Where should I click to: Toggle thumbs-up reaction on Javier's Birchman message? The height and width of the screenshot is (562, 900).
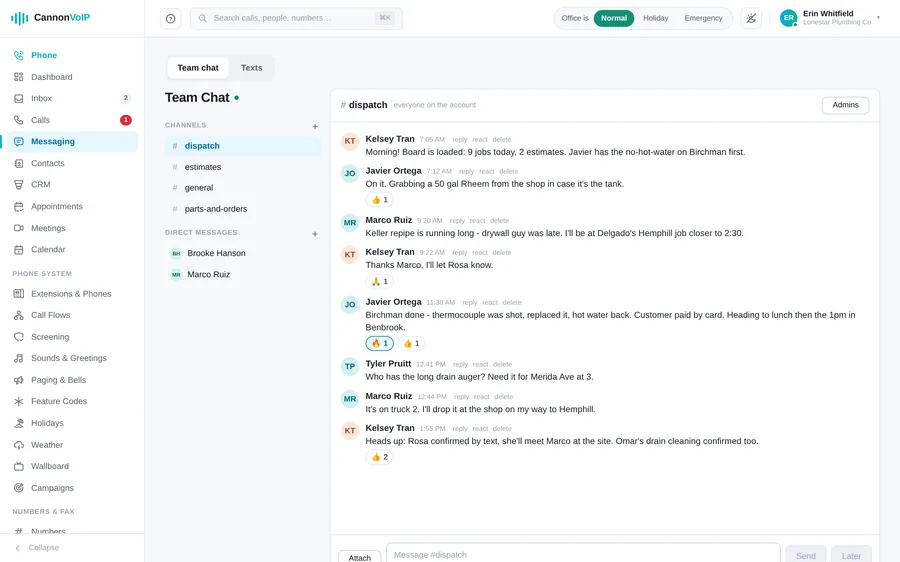coord(411,343)
